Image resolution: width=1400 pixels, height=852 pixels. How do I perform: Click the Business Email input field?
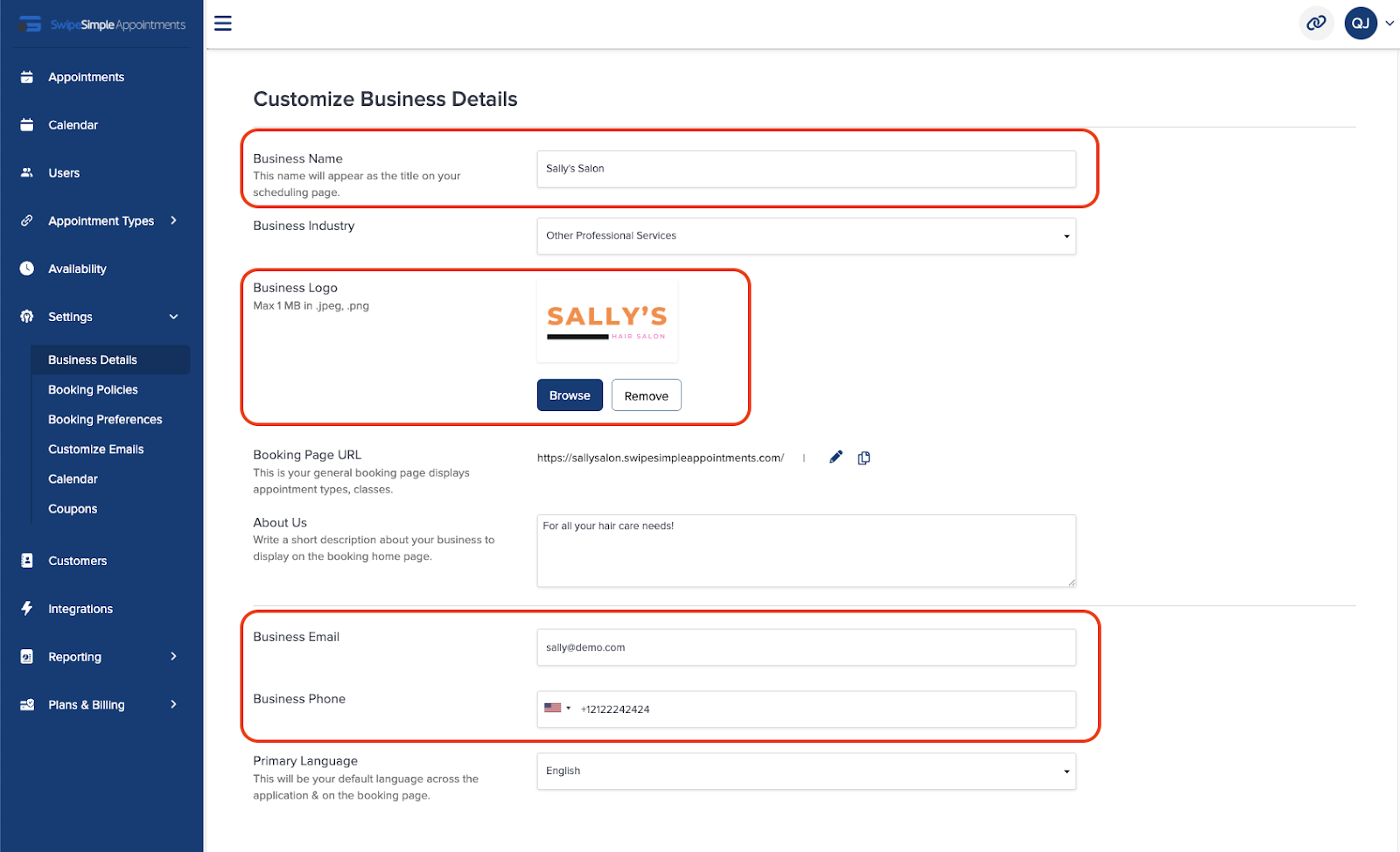click(x=806, y=647)
